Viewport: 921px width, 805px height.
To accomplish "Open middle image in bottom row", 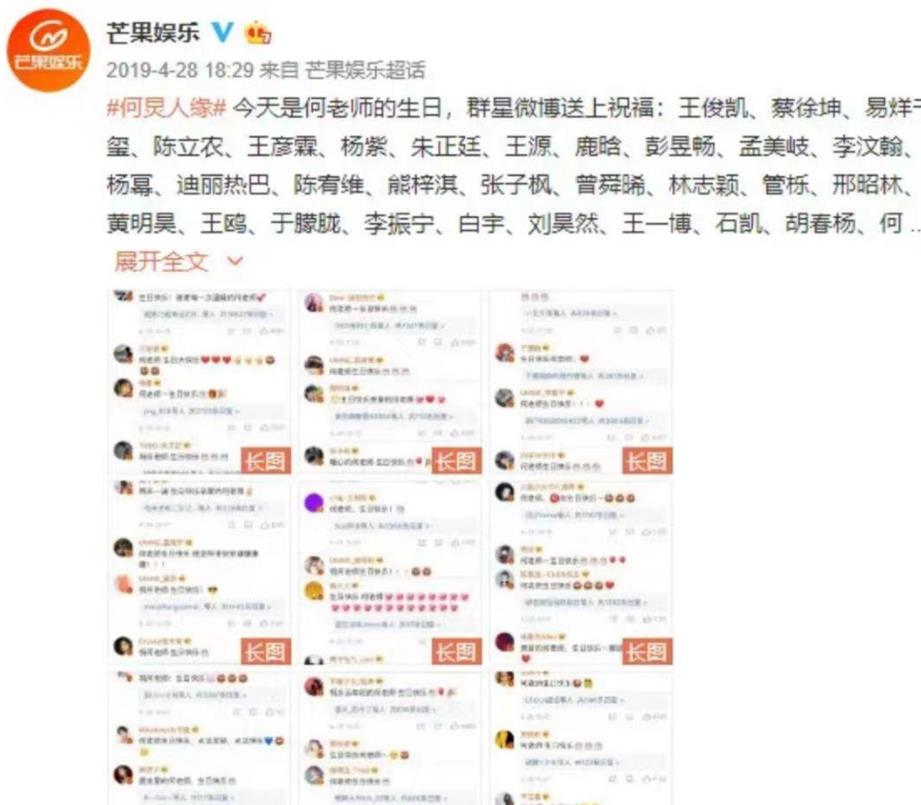I will tap(391, 739).
